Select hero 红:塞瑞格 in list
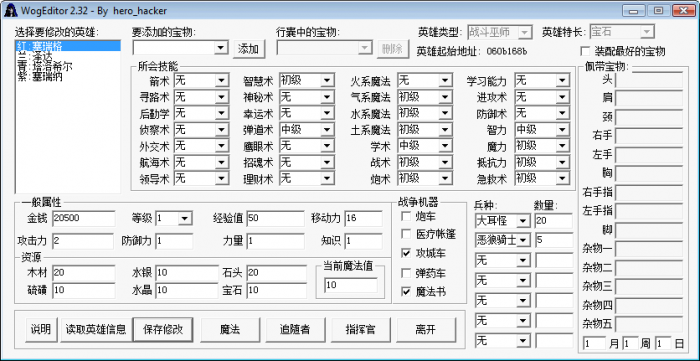 tap(67, 46)
